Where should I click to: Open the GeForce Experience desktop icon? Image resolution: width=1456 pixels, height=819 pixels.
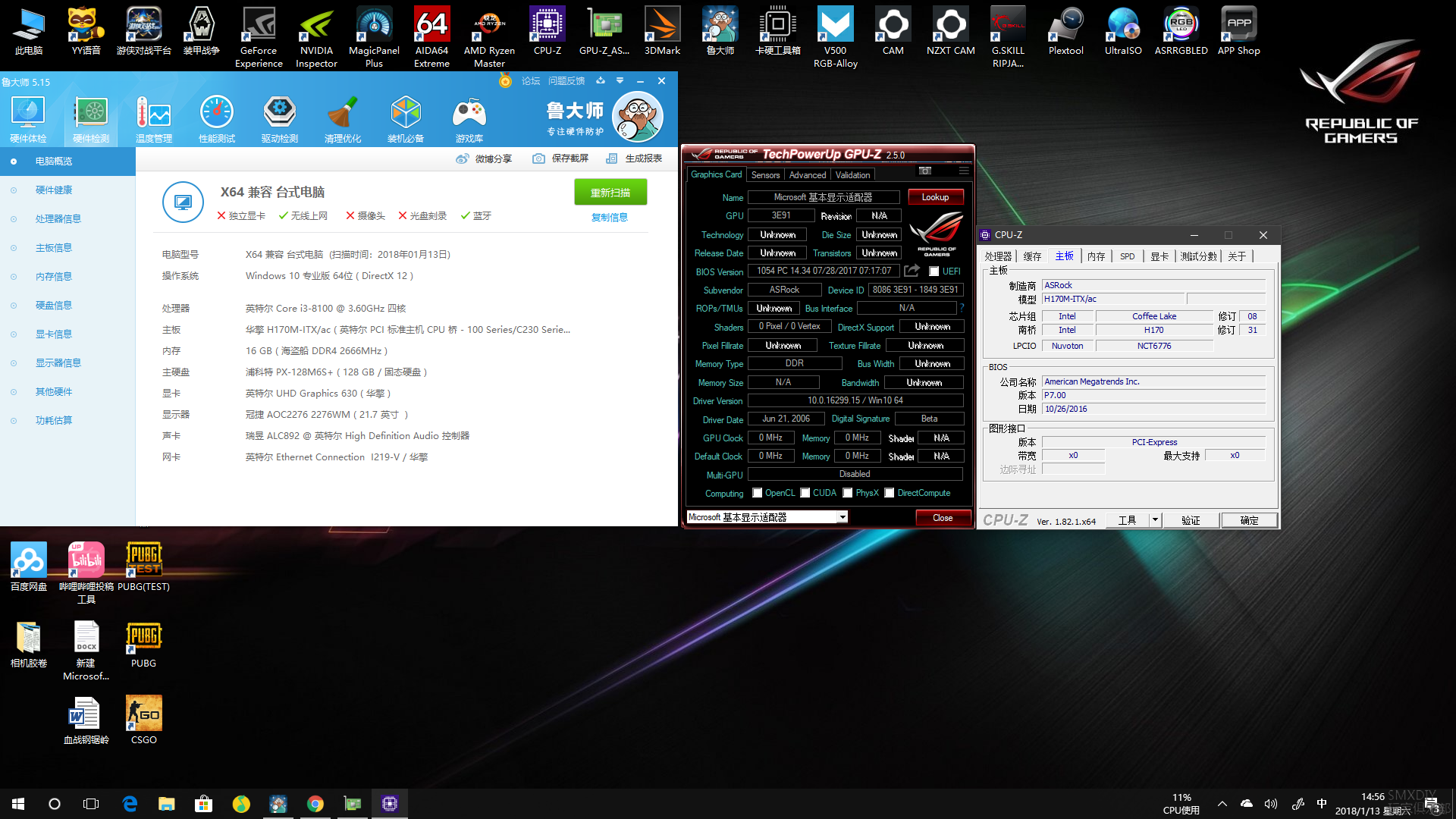point(259,36)
